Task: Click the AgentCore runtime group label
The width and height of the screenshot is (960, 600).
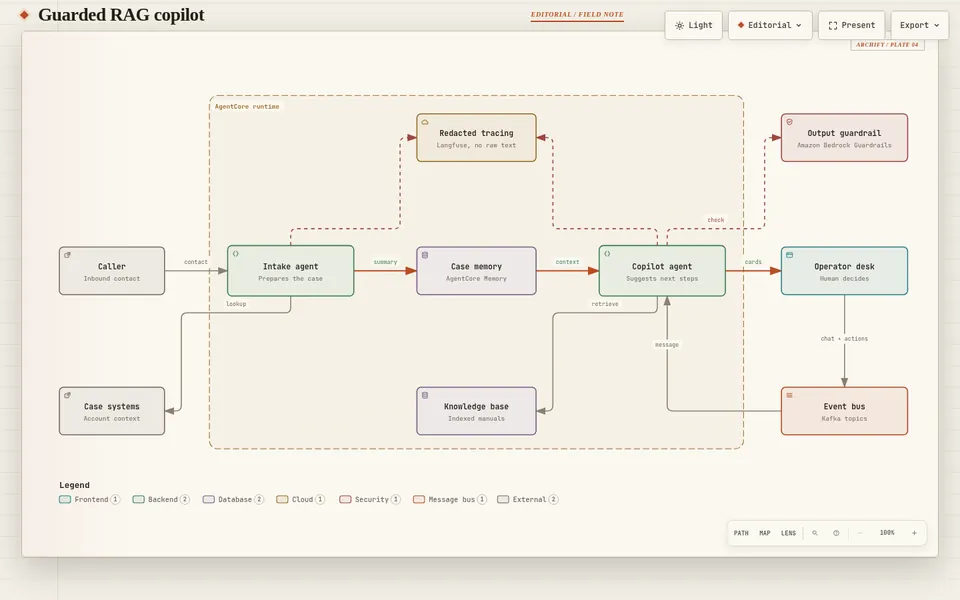Action: [247, 107]
